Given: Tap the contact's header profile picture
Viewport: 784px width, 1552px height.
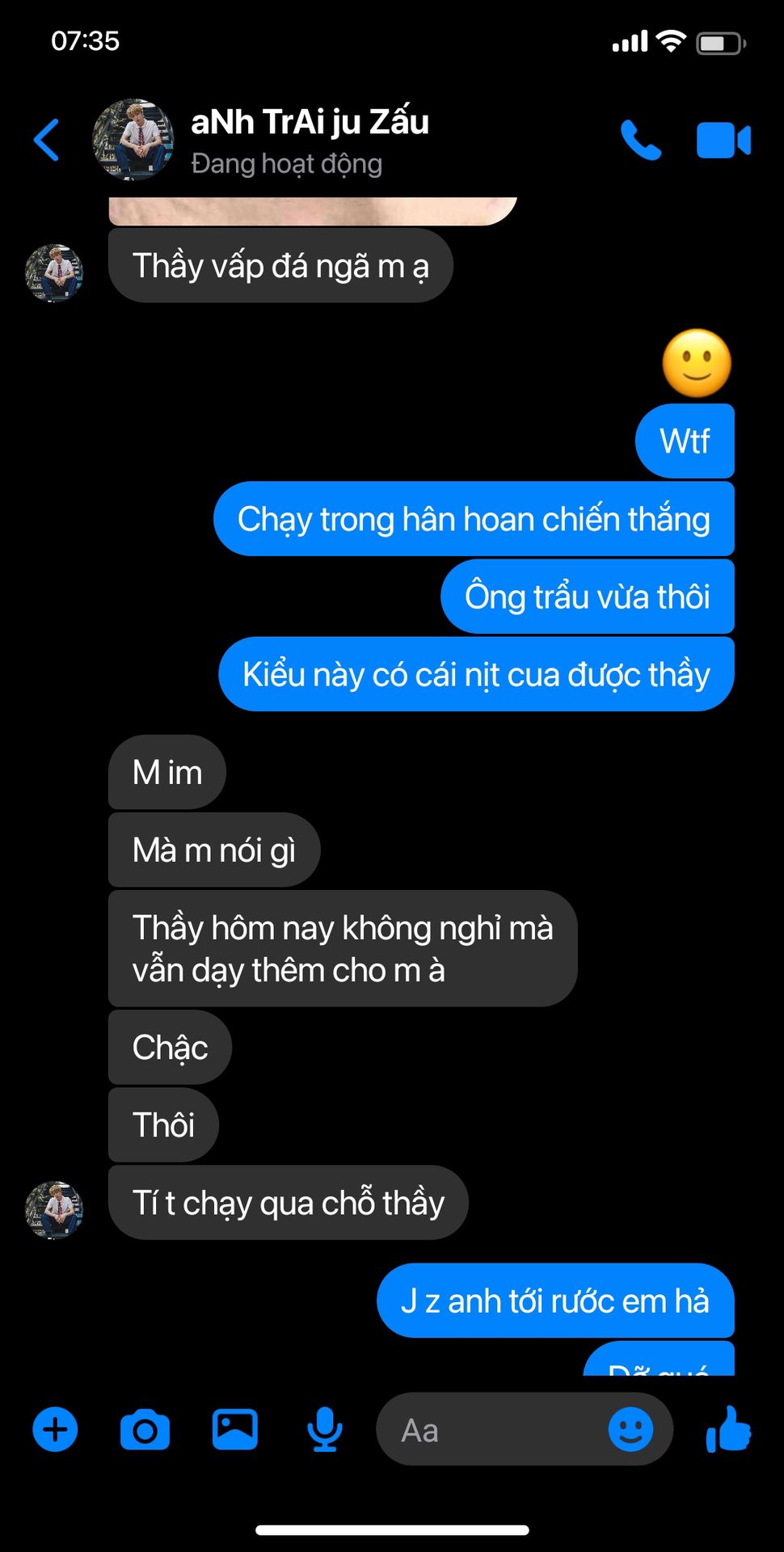Looking at the screenshot, I should [x=133, y=140].
